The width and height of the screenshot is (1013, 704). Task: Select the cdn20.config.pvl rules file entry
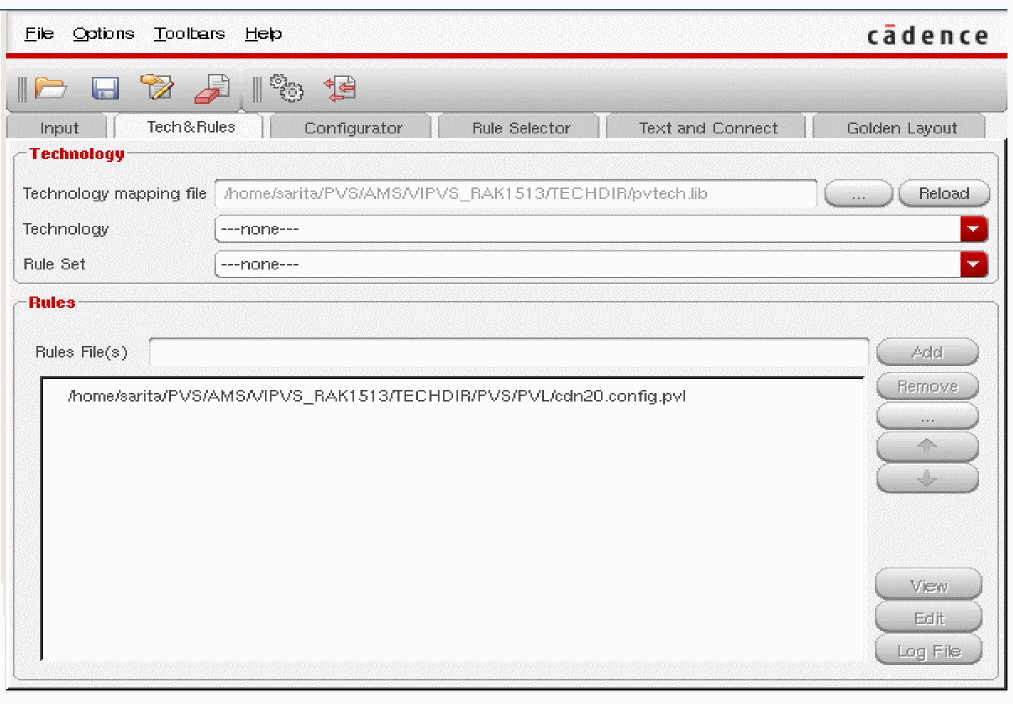click(x=376, y=396)
